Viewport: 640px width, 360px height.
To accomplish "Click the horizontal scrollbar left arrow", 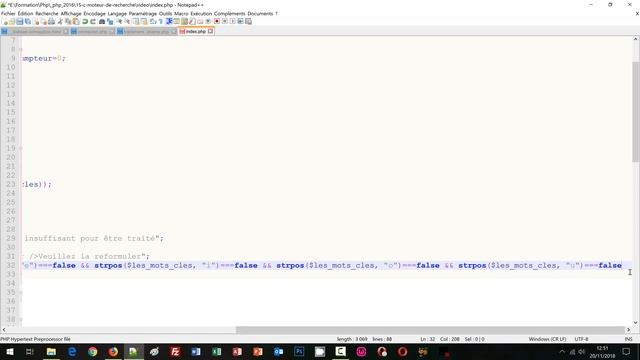I will [4, 330].
